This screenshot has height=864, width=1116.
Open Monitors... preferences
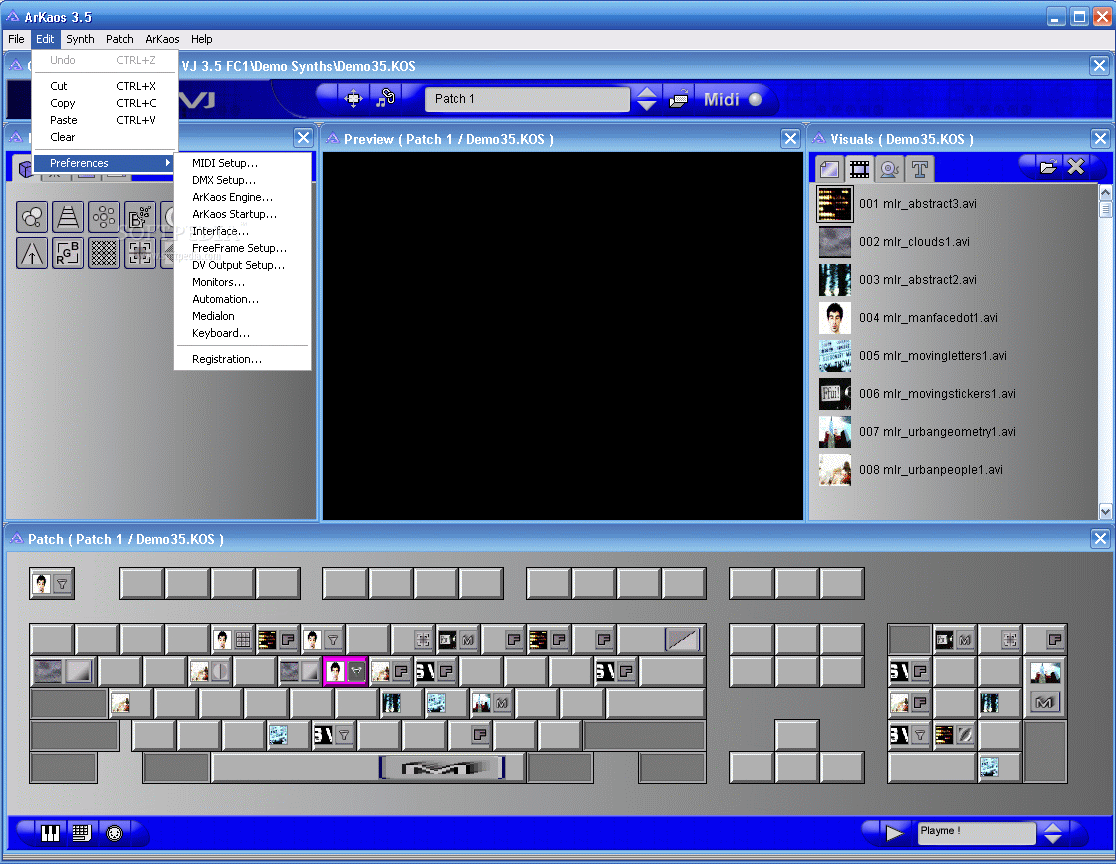tap(243, 283)
